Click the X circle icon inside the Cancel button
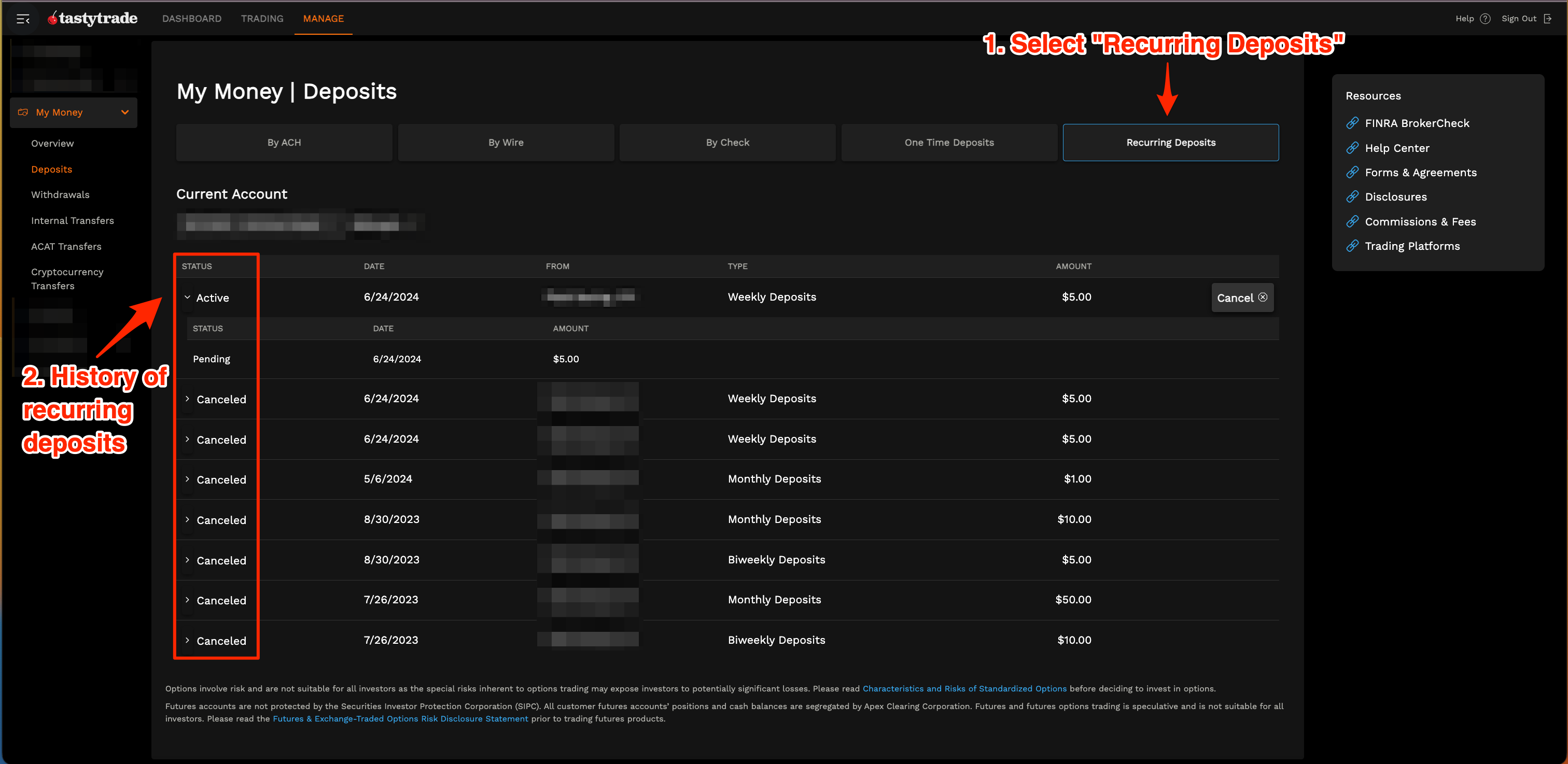Screen dimensions: 1568x764 [1264, 298]
